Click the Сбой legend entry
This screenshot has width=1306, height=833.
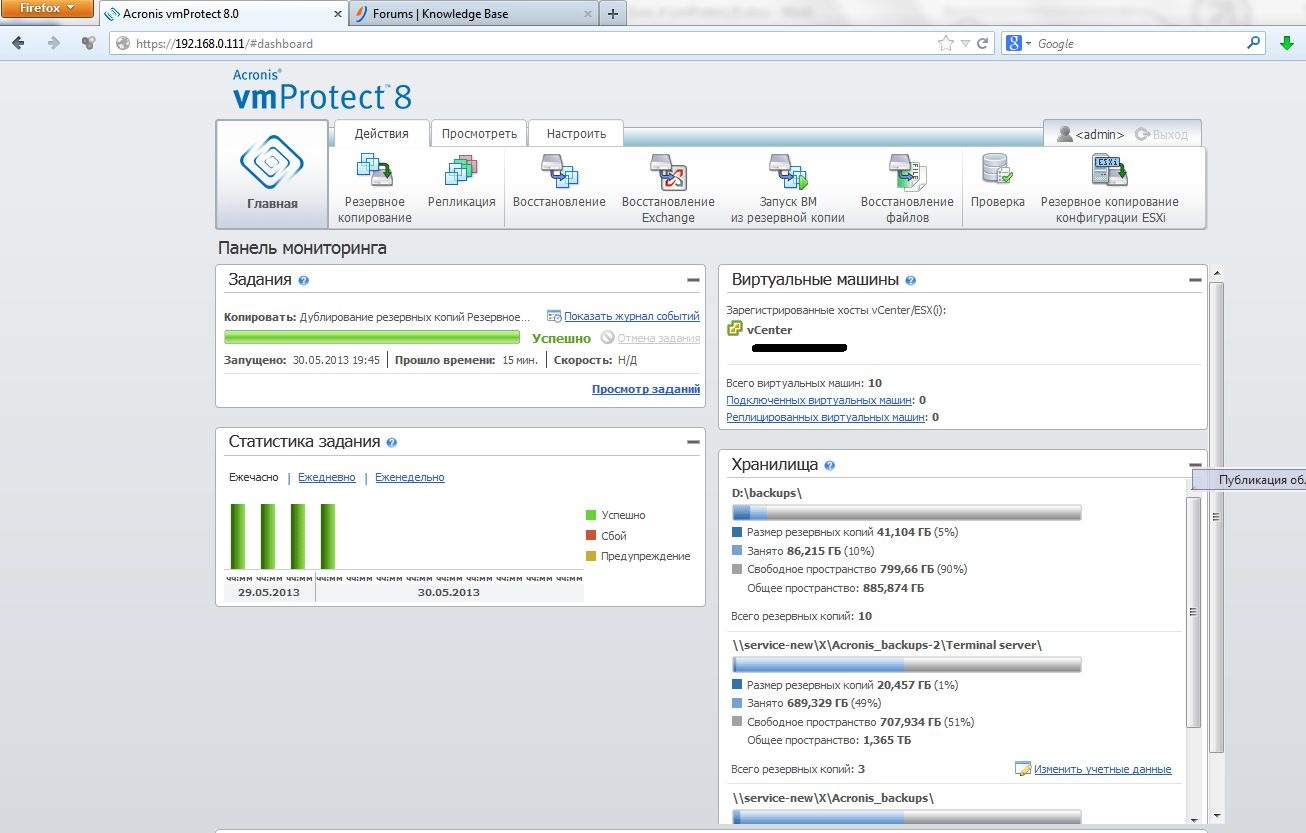point(606,536)
